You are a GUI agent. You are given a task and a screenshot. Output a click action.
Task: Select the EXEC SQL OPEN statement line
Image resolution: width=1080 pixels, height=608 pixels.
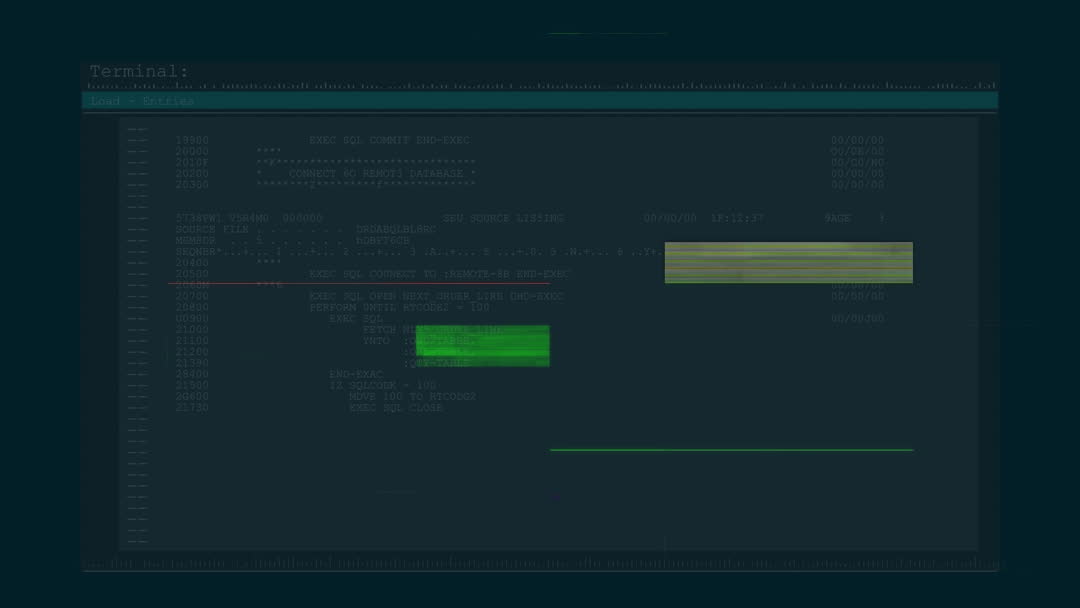[436, 297]
